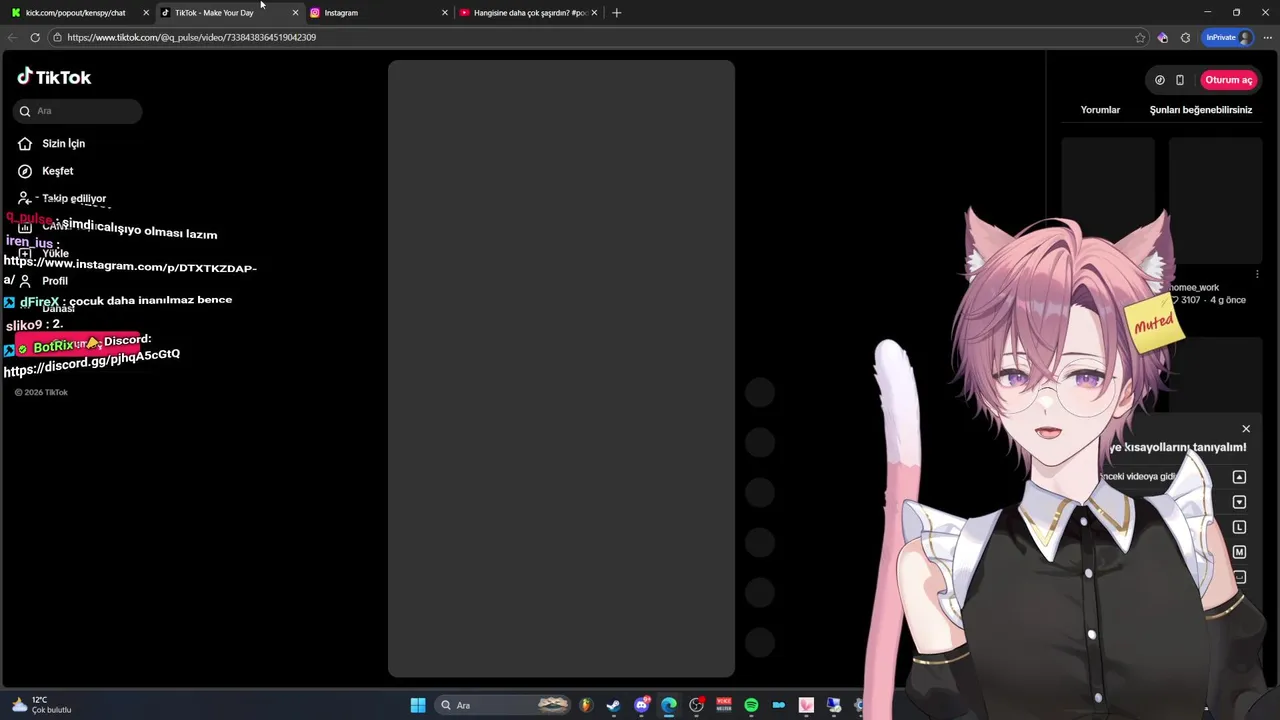Click the Oturum aç login button
This screenshot has width=1280, height=720.
[x=1228, y=80]
